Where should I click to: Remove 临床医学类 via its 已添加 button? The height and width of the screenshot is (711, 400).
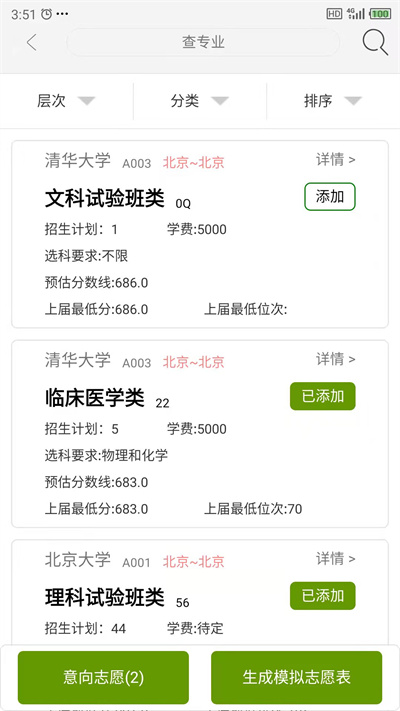coord(323,396)
